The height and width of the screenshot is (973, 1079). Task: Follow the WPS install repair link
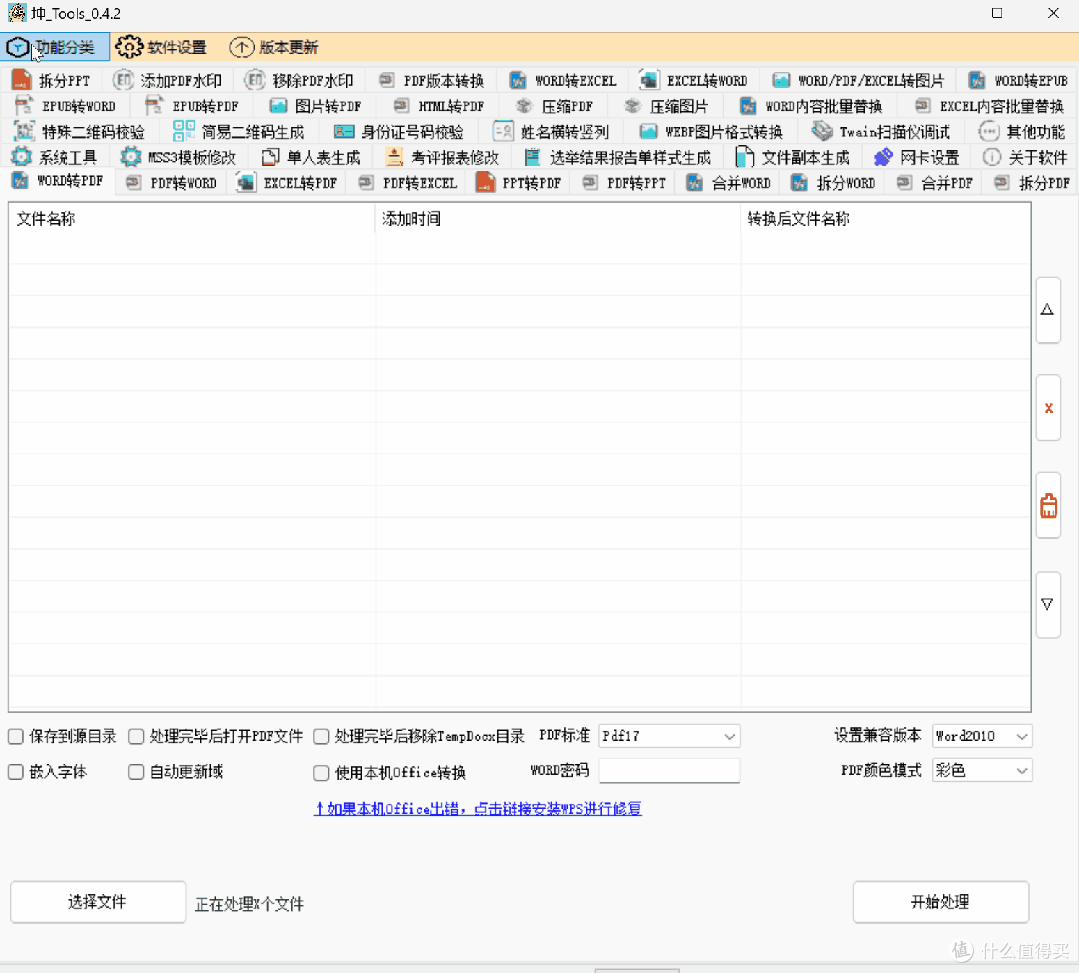pyautogui.click(x=478, y=809)
